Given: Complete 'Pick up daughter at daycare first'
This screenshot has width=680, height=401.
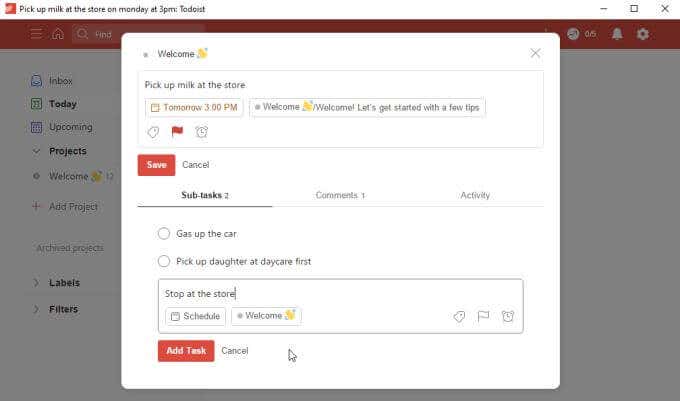Looking at the screenshot, I should click(x=163, y=261).
